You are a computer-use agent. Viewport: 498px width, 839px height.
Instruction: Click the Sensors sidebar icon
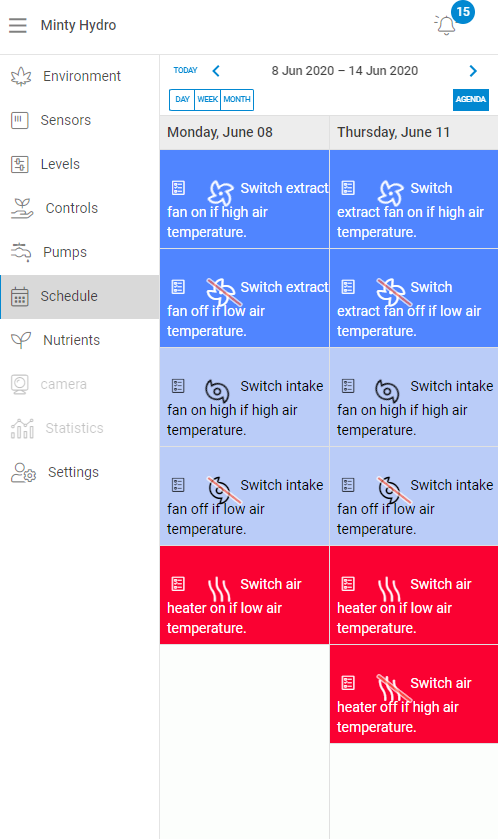(x=20, y=120)
